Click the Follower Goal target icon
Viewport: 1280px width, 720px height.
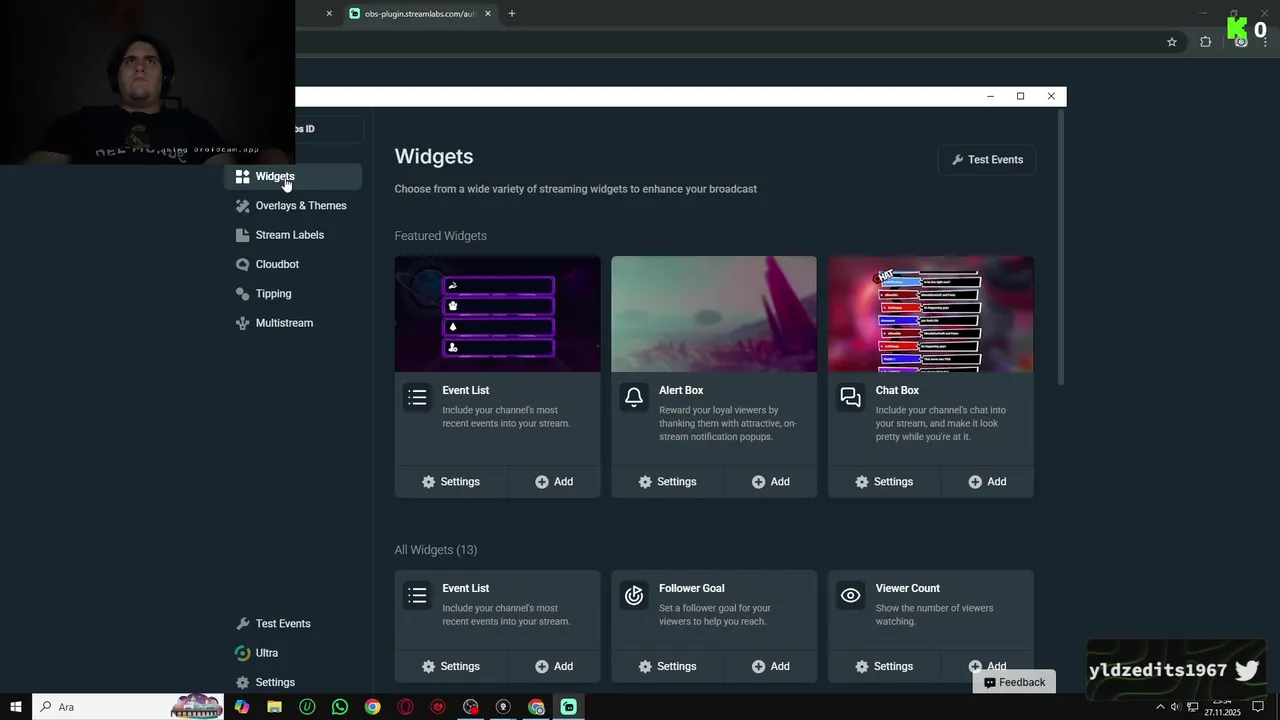pyautogui.click(x=634, y=596)
